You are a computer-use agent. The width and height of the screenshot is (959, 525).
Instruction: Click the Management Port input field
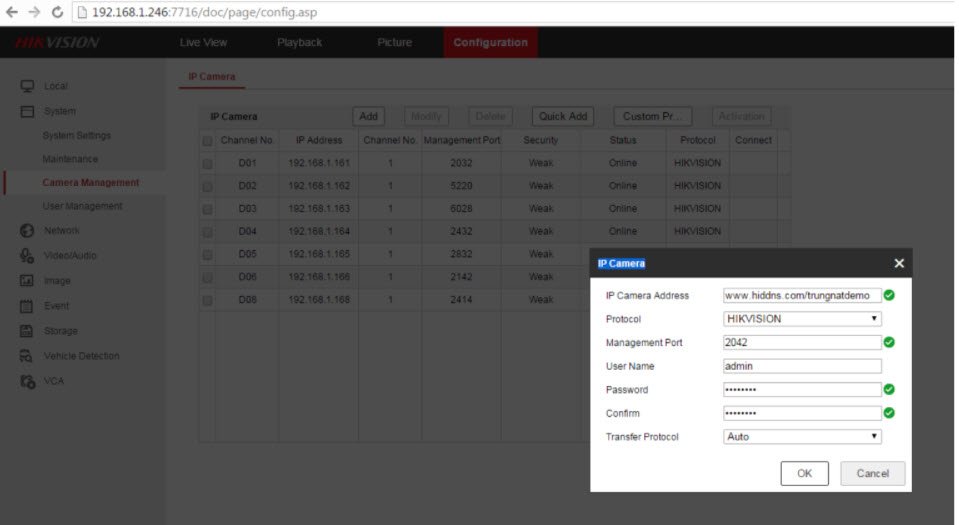click(802, 342)
